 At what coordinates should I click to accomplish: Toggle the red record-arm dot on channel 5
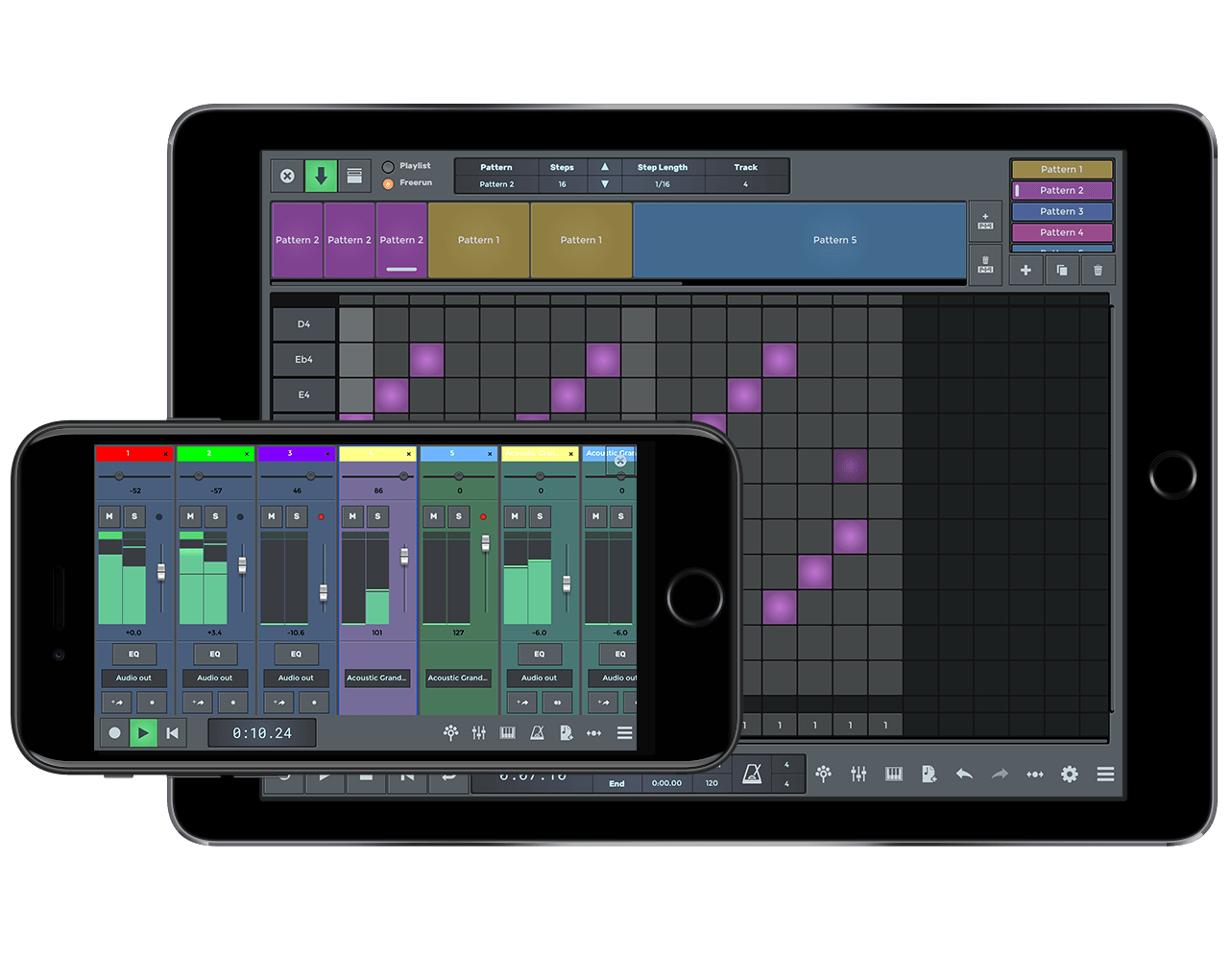(x=483, y=517)
